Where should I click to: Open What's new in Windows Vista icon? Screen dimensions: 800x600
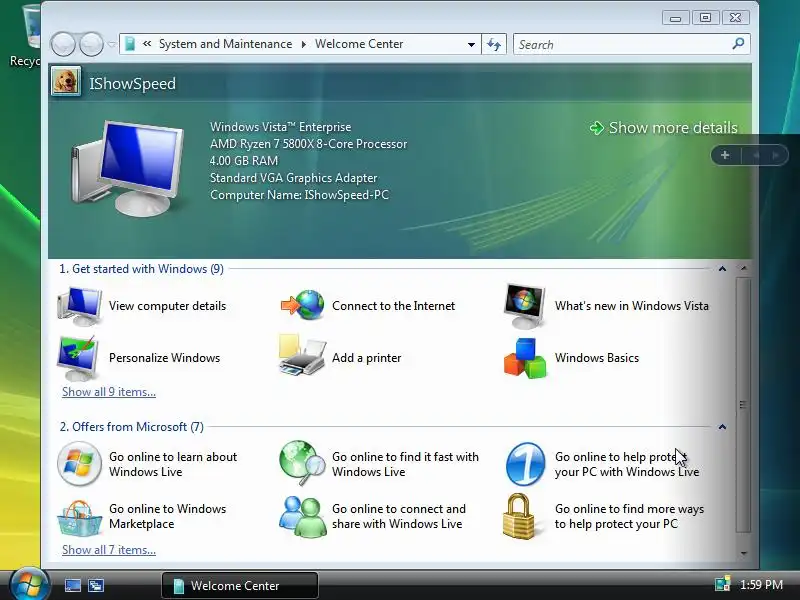(524, 306)
